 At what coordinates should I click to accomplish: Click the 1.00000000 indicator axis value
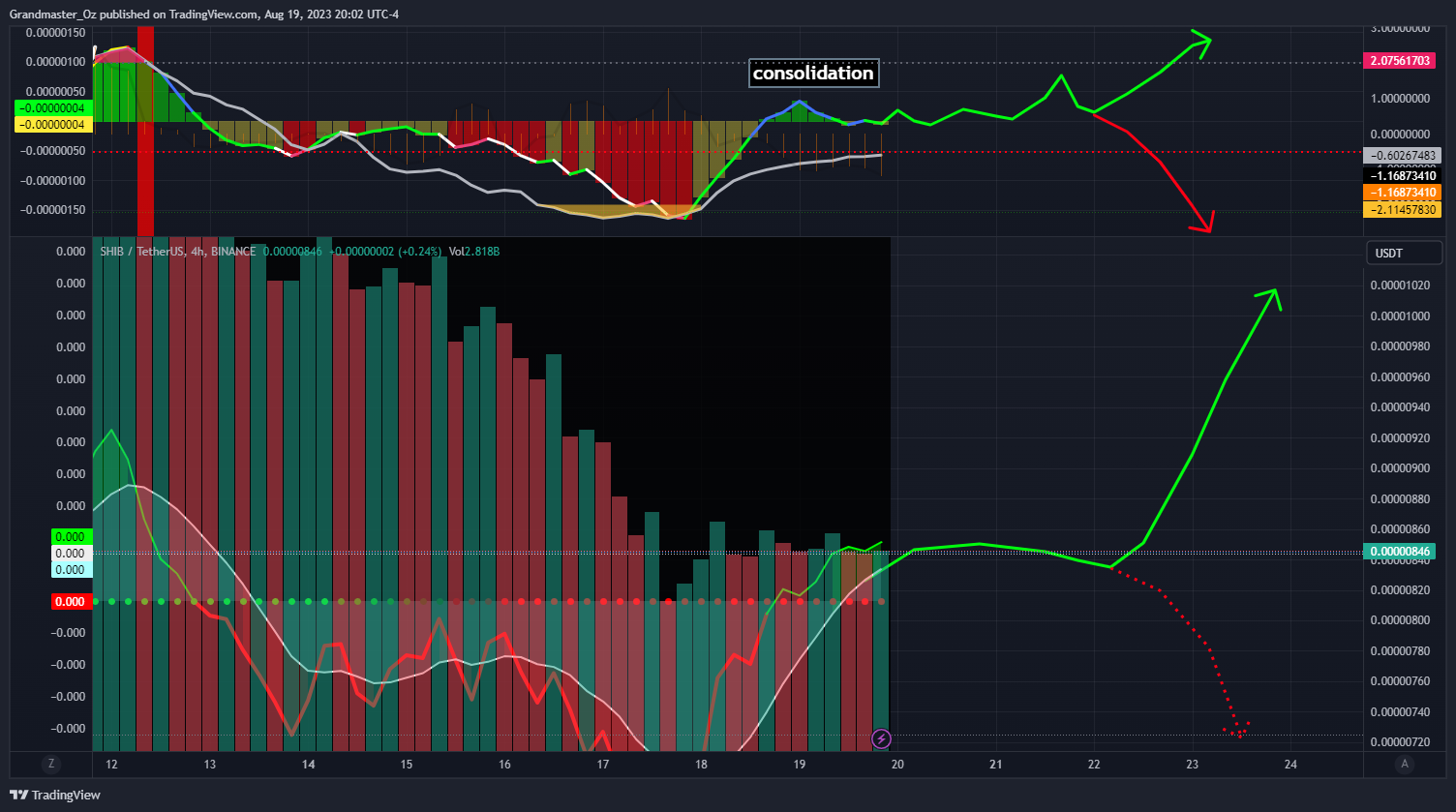click(x=1400, y=98)
